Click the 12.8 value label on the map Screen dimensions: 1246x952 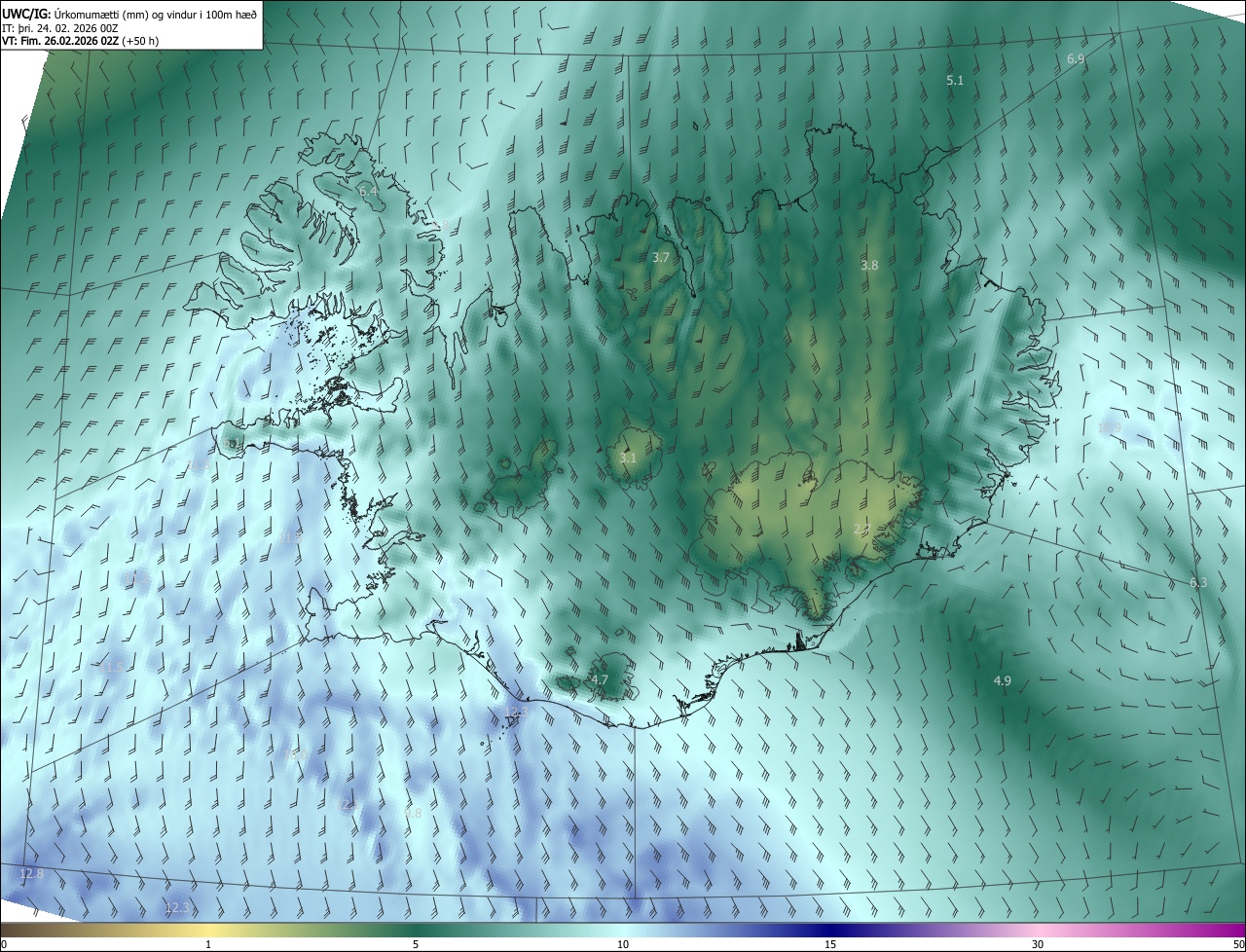[31, 874]
